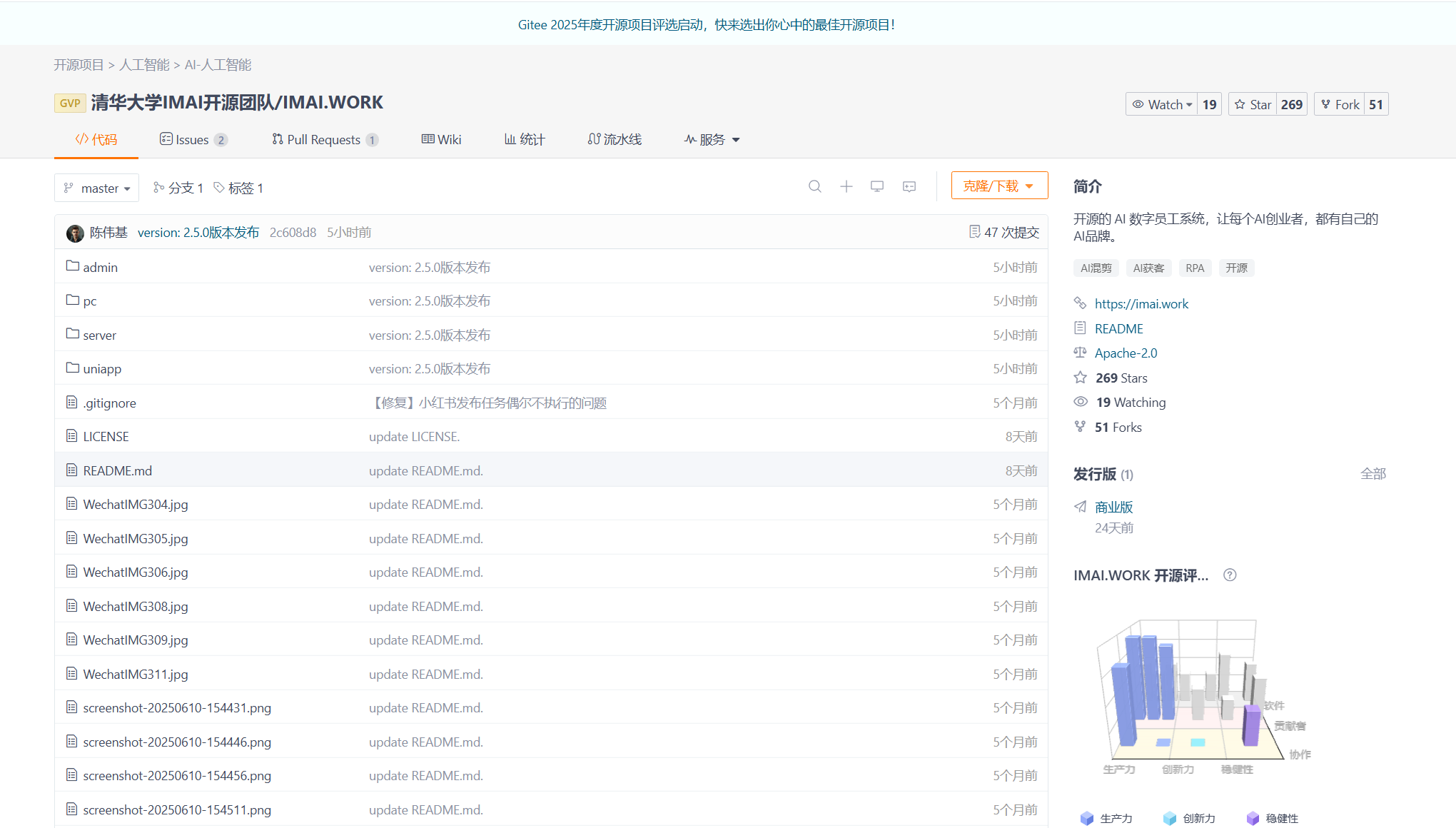The height and width of the screenshot is (828, 1456).
Task: Click the comment widget icon beside monitor
Action: (909, 186)
